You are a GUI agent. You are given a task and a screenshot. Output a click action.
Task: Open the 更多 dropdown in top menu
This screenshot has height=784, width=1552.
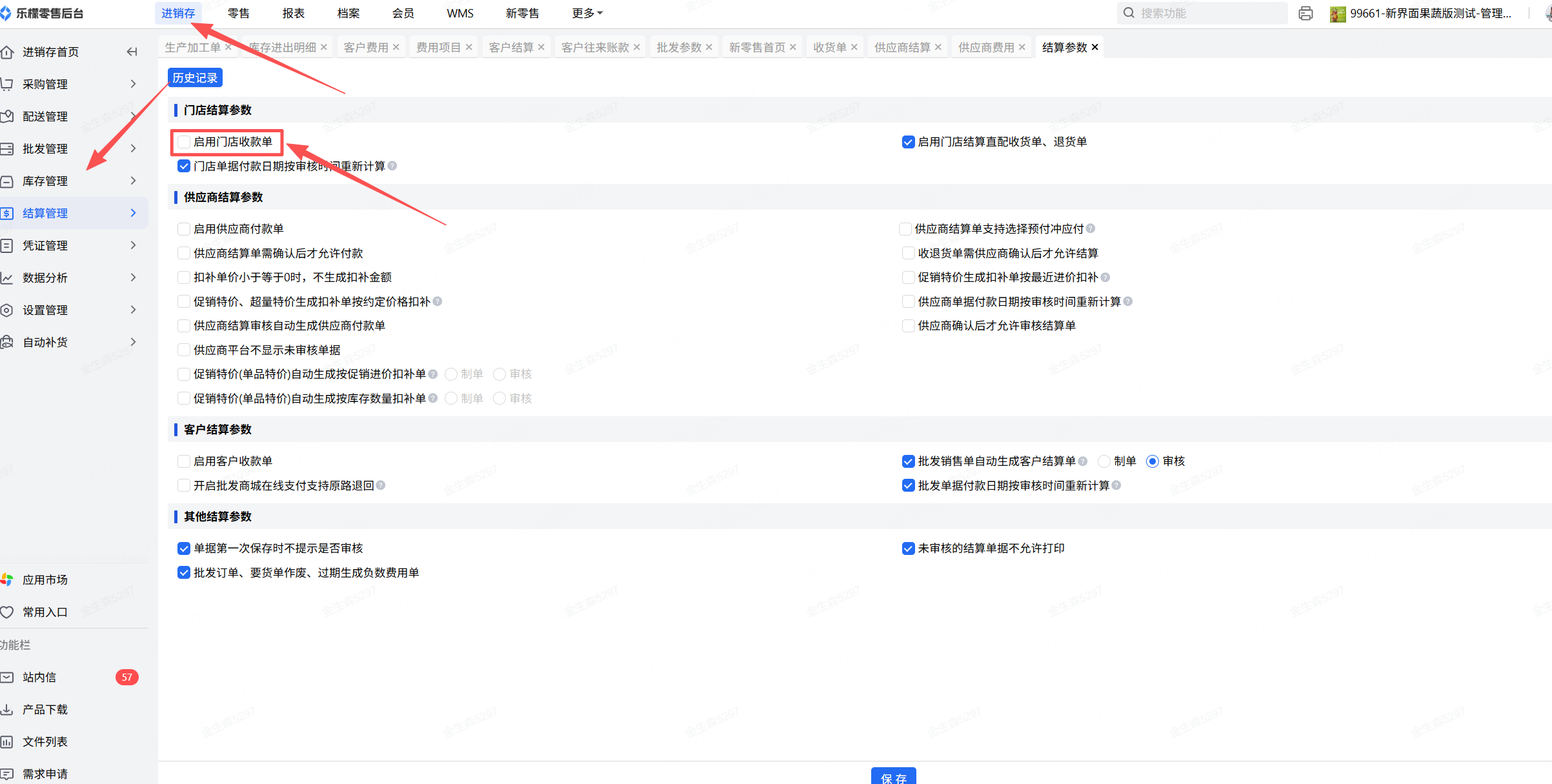[587, 13]
